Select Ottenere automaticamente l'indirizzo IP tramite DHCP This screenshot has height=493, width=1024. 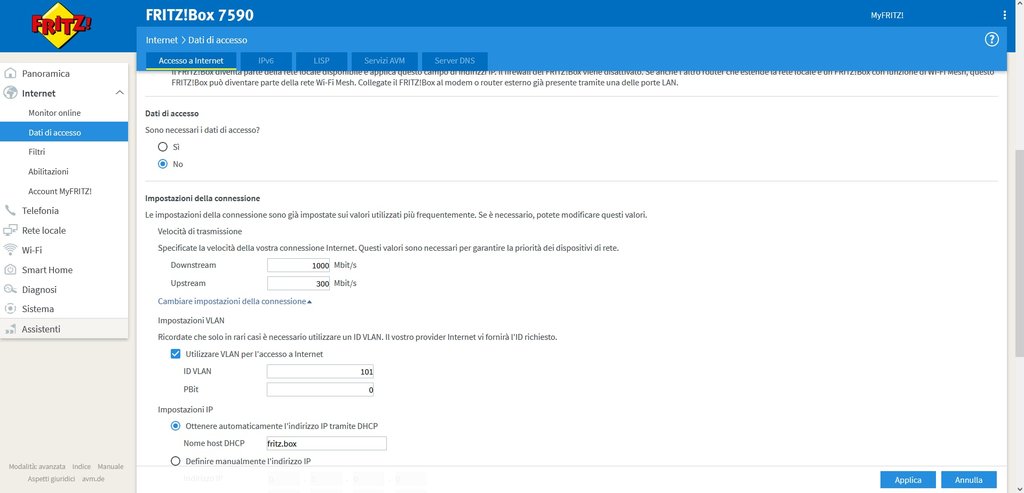point(175,426)
